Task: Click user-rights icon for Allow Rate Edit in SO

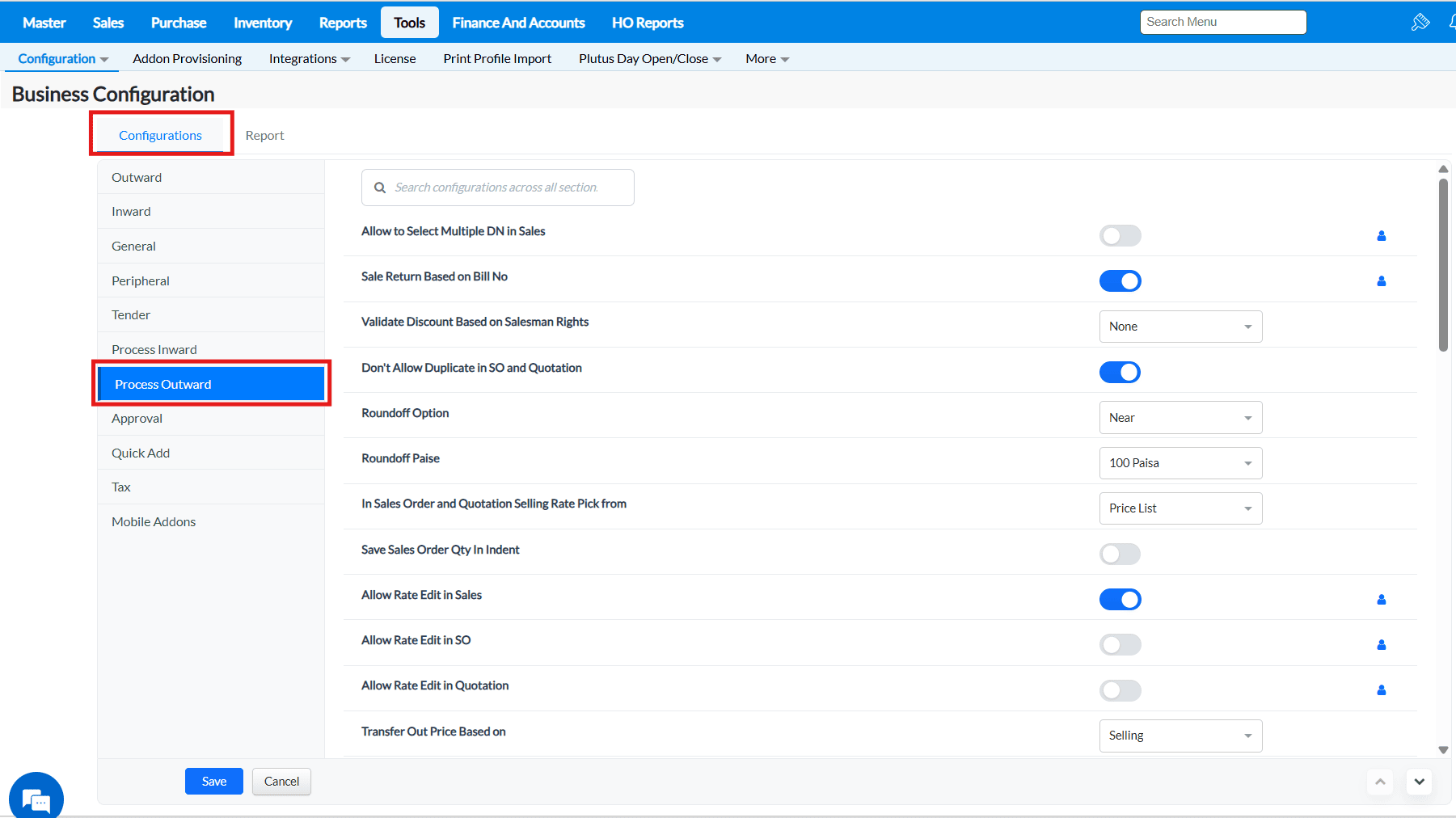Action: click(1382, 645)
